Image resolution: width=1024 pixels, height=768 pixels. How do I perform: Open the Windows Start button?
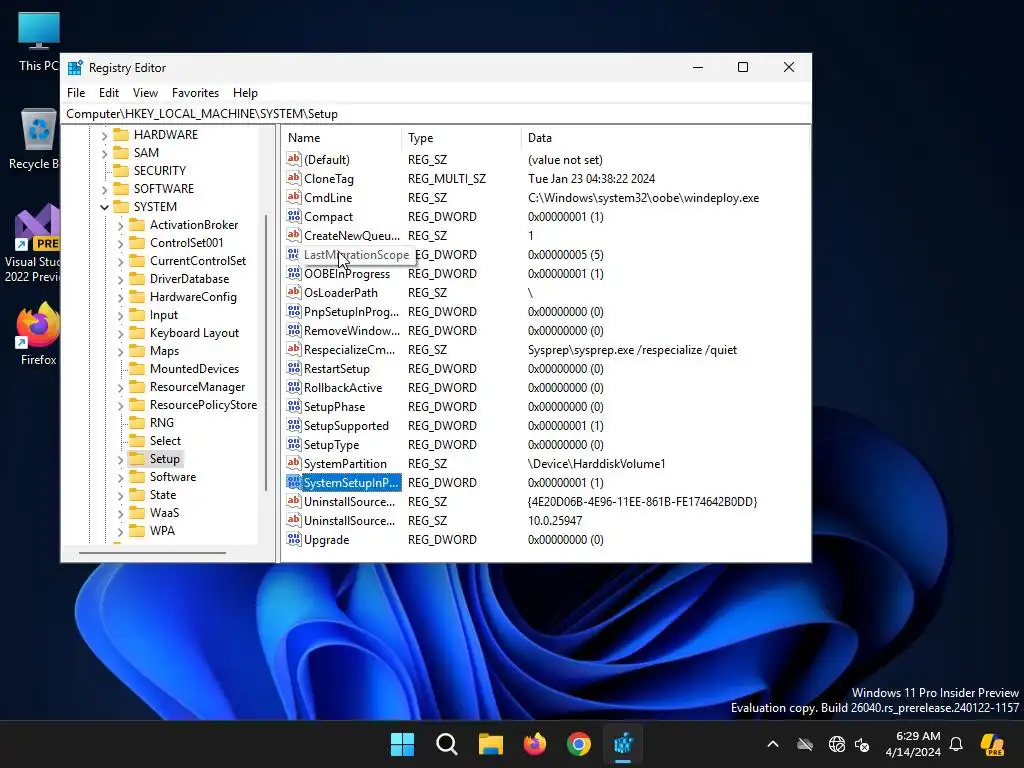[402, 744]
